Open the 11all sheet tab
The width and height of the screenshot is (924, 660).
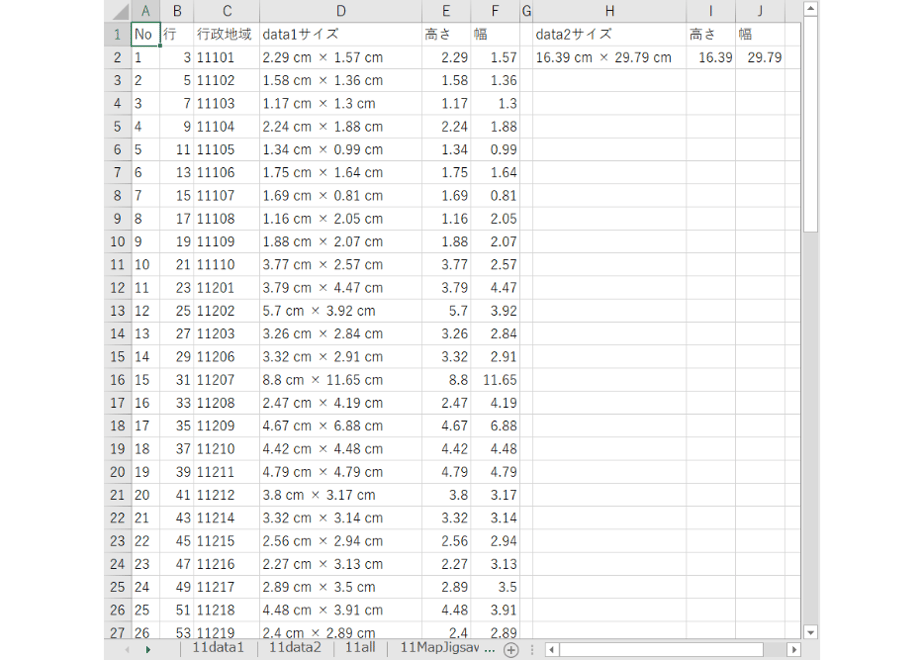click(360, 648)
